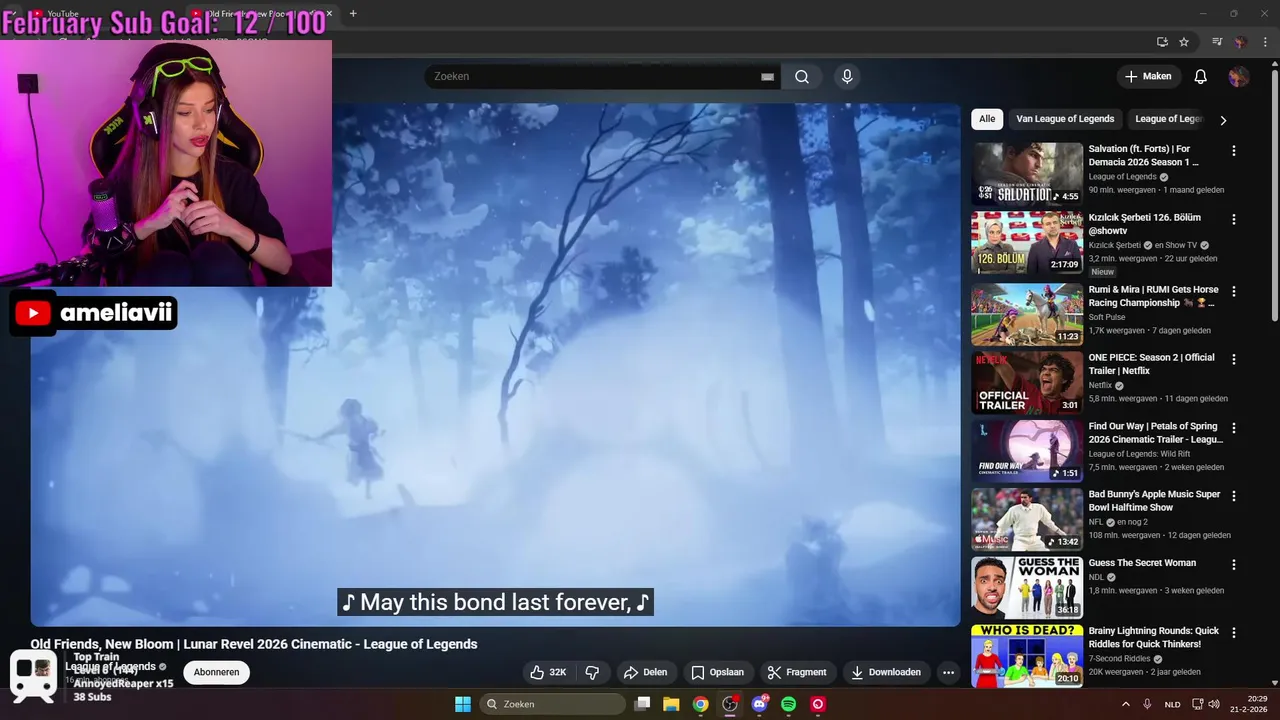Click the YouTube search magnifier button
Viewport: 1280px width, 720px height.
click(802, 77)
